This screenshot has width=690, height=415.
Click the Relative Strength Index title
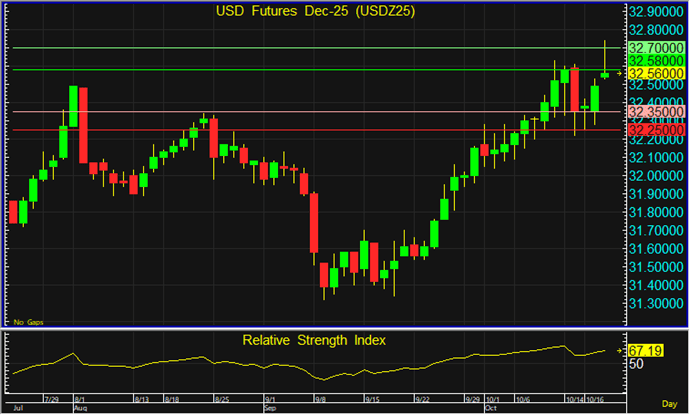(x=314, y=340)
